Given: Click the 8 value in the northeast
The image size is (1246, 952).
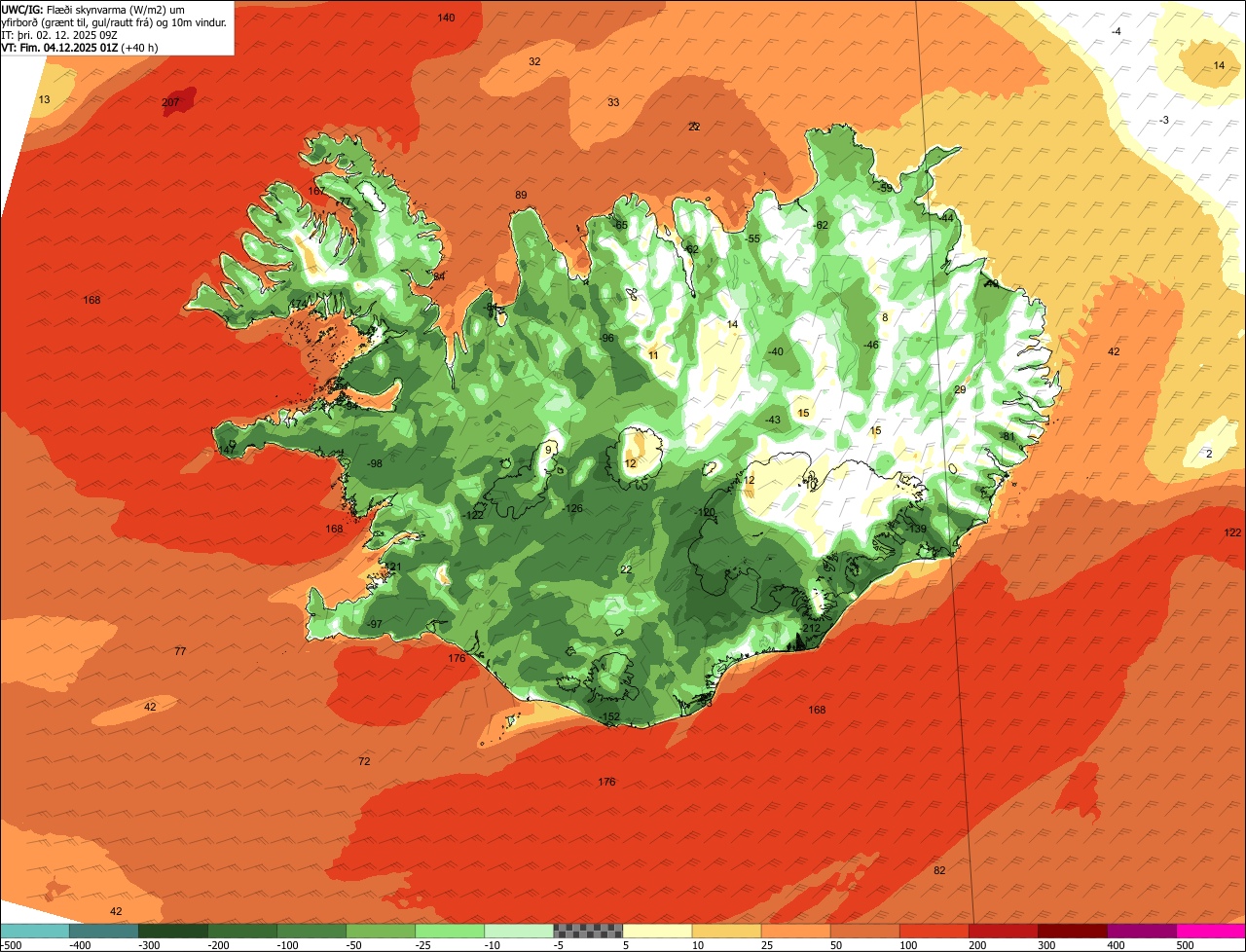Looking at the screenshot, I should tap(885, 317).
